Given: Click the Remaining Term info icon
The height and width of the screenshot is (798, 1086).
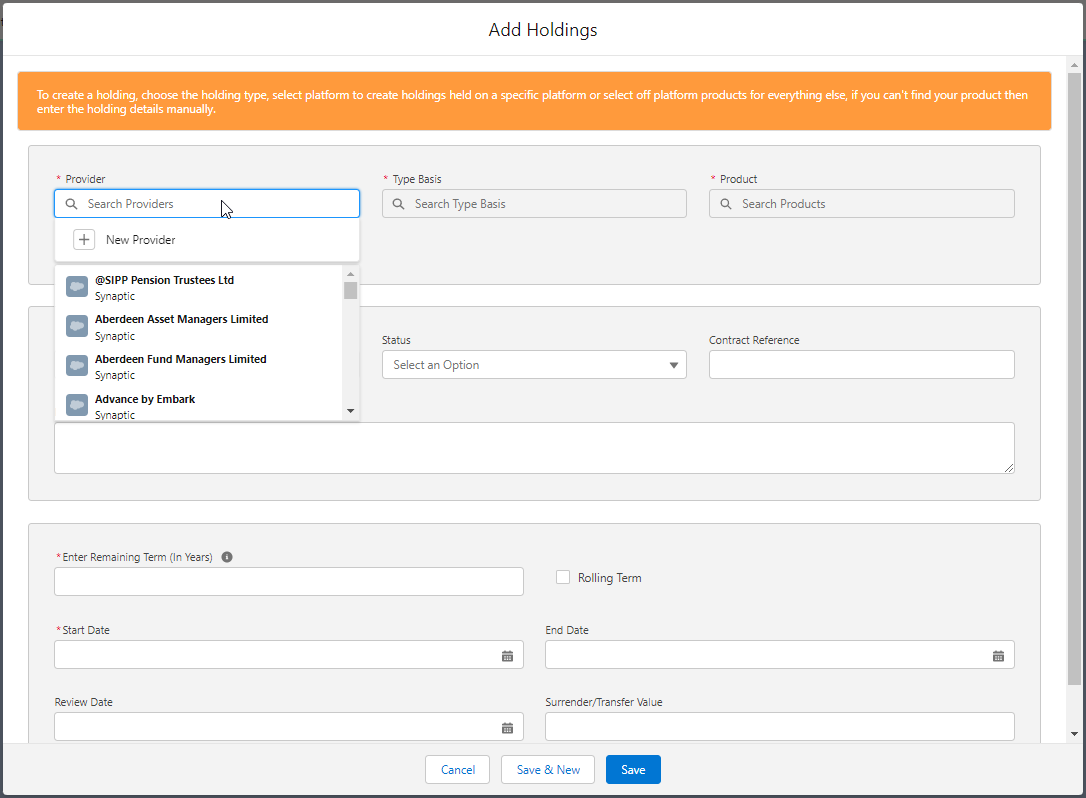Looking at the screenshot, I should (227, 557).
